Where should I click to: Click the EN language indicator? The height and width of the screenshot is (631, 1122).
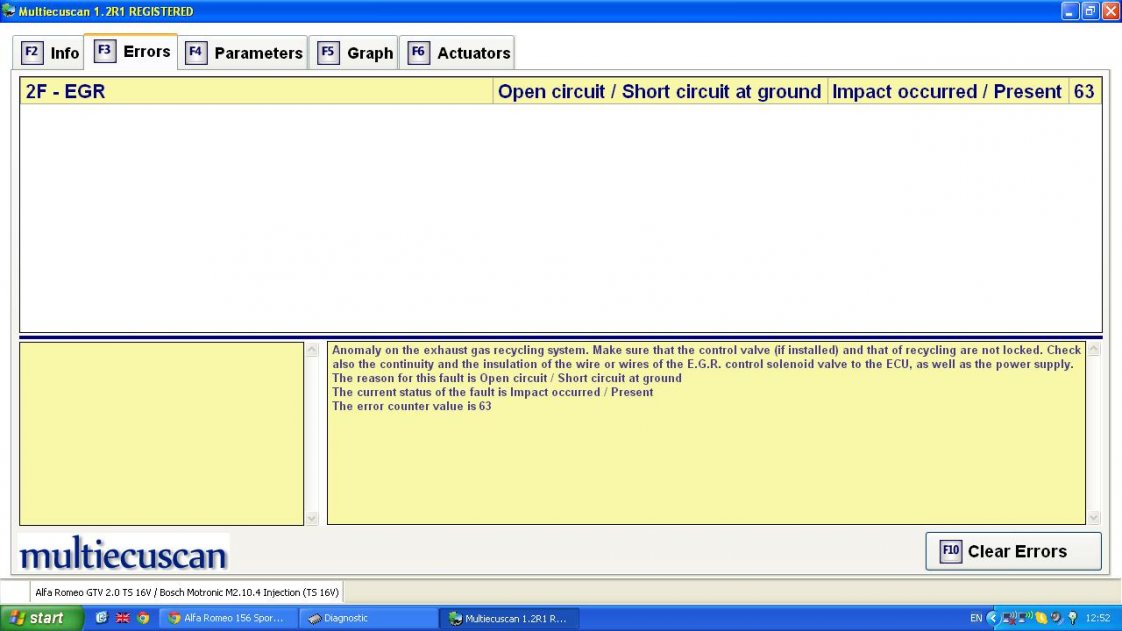tap(975, 618)
